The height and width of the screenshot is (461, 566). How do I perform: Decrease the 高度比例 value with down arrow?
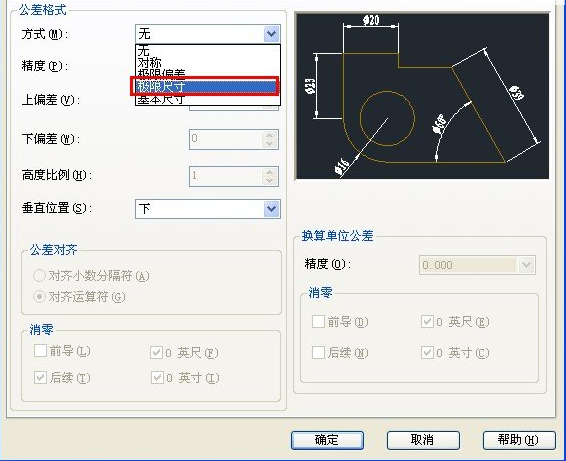(x=270, y=181)
